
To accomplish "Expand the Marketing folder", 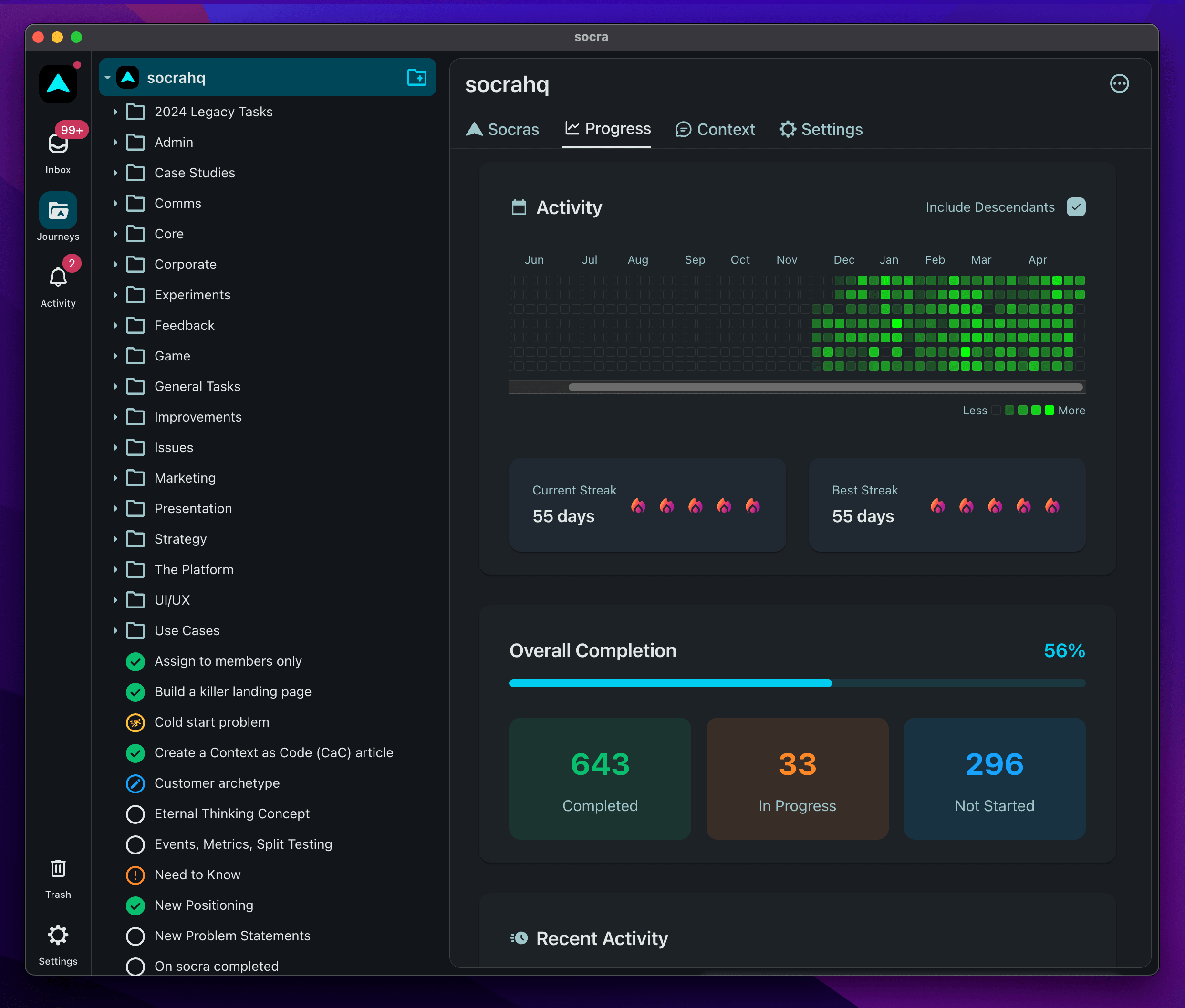I will pyautogui.click(x=115, y=478).
